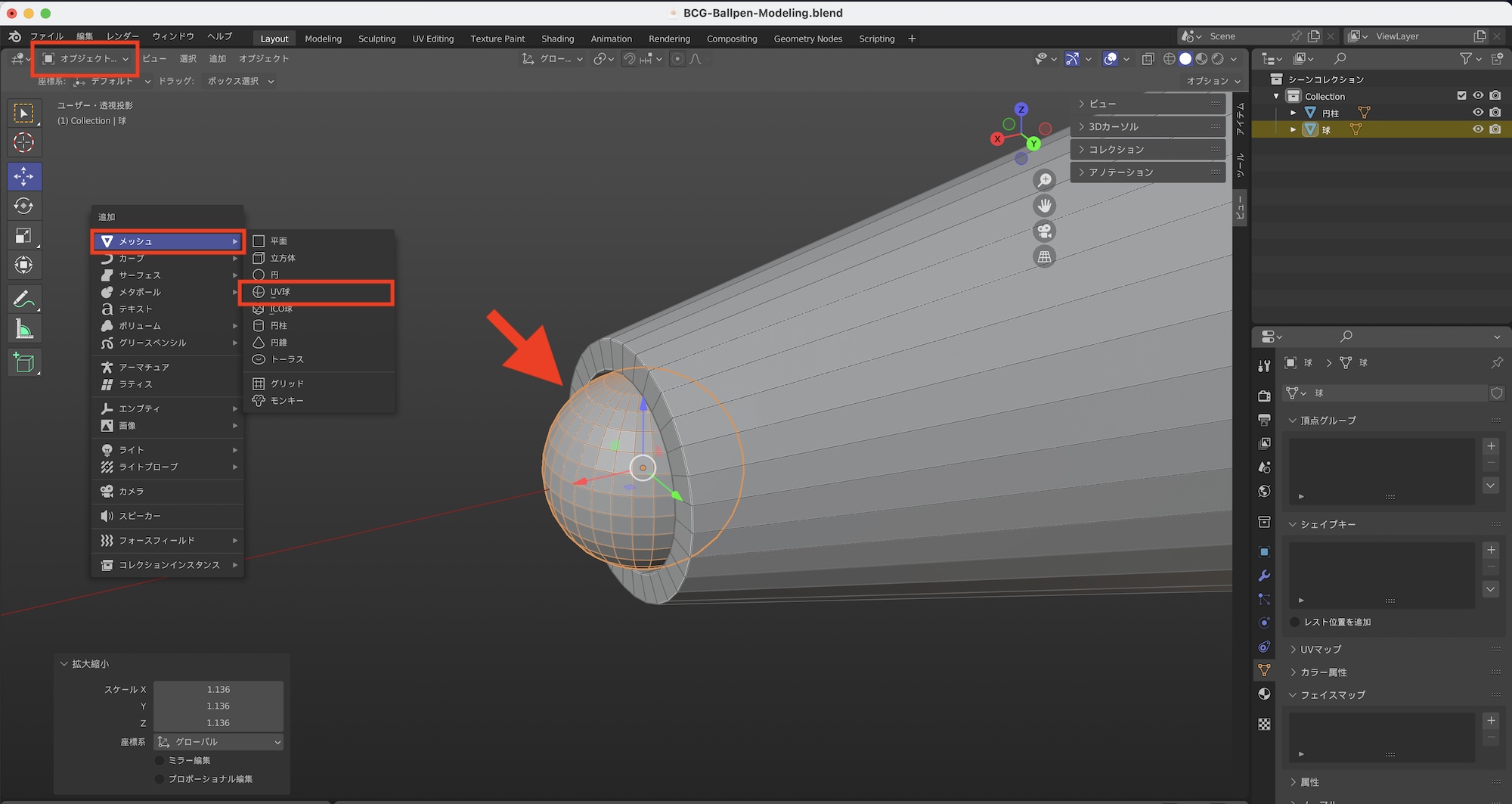Select the Rotate tool in toolbar
The width and height of the screenshot is (1512, 804).
[23, 206]
